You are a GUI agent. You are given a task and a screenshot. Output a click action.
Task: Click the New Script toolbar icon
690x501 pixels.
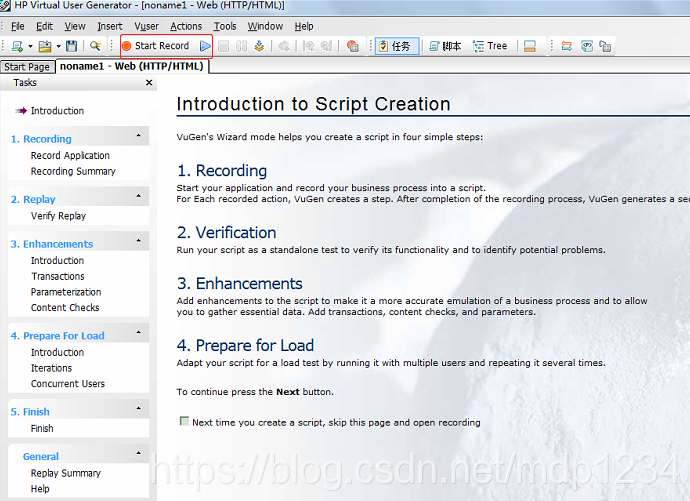coord(18,46)
